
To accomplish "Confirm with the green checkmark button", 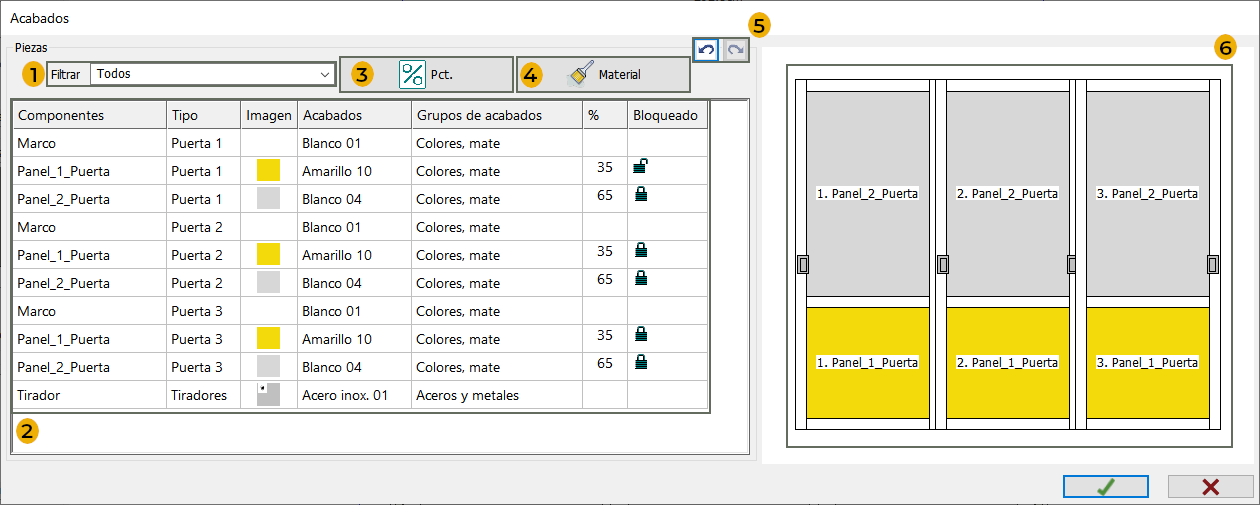I will pos(1105,487).
